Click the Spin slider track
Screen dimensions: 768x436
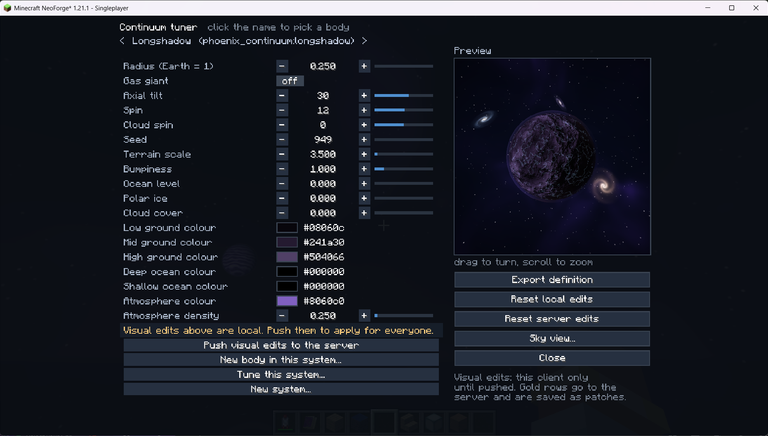404,110
